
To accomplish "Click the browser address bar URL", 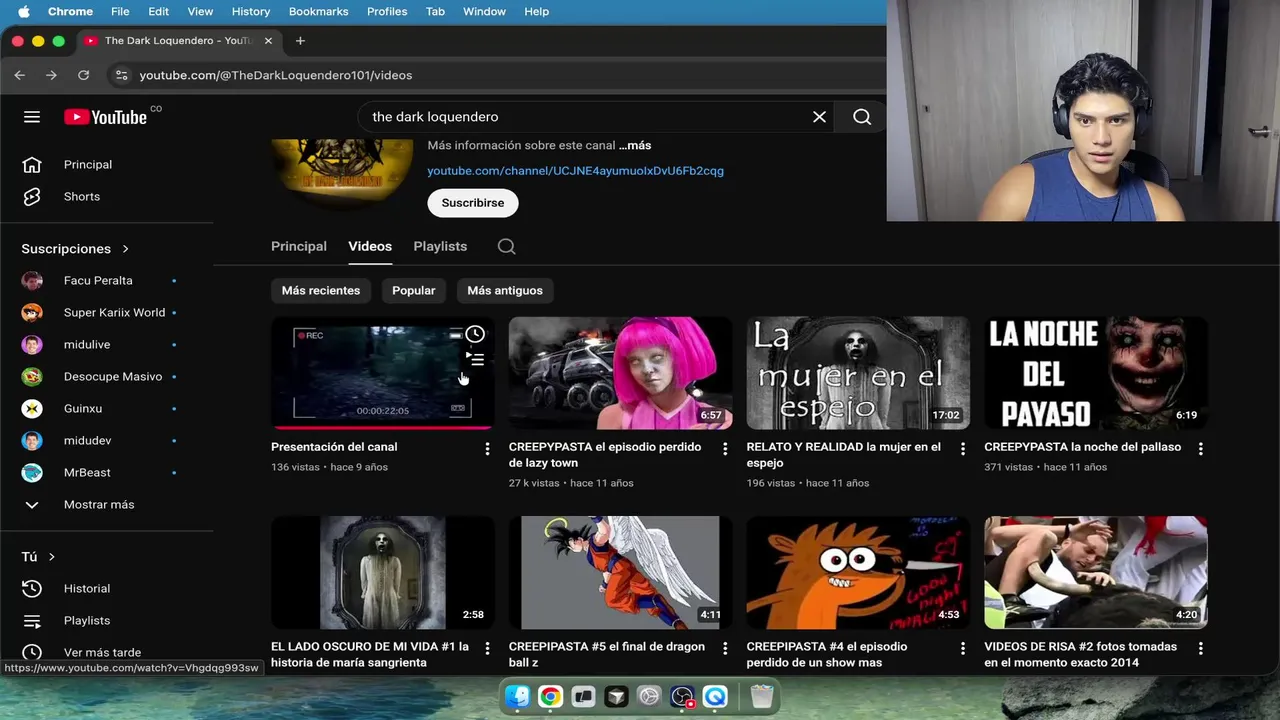I will point(276,75).
